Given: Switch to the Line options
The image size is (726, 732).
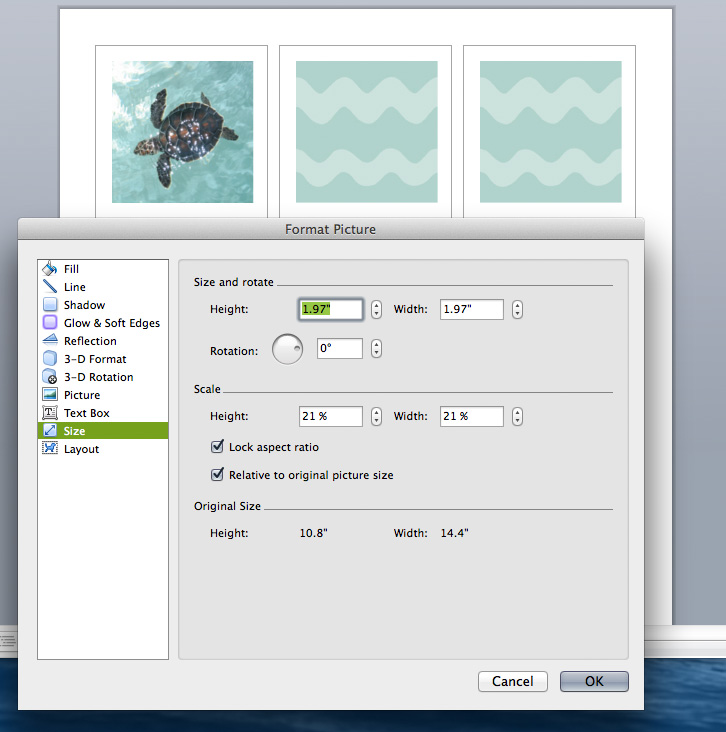Looking at the screenshot, I should tap(103, 287).
